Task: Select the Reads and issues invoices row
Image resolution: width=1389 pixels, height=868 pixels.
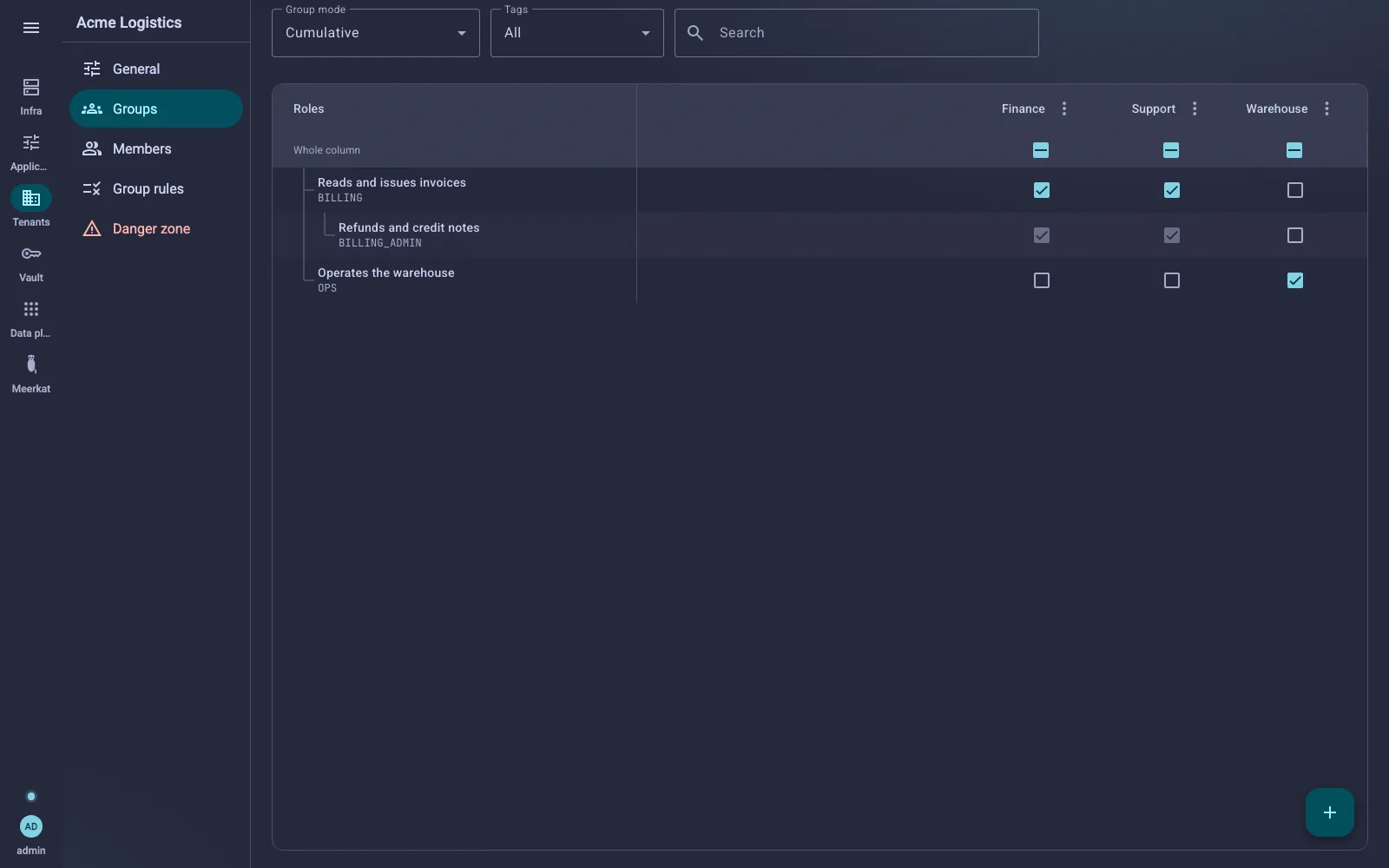Action: tap(820, 190)
